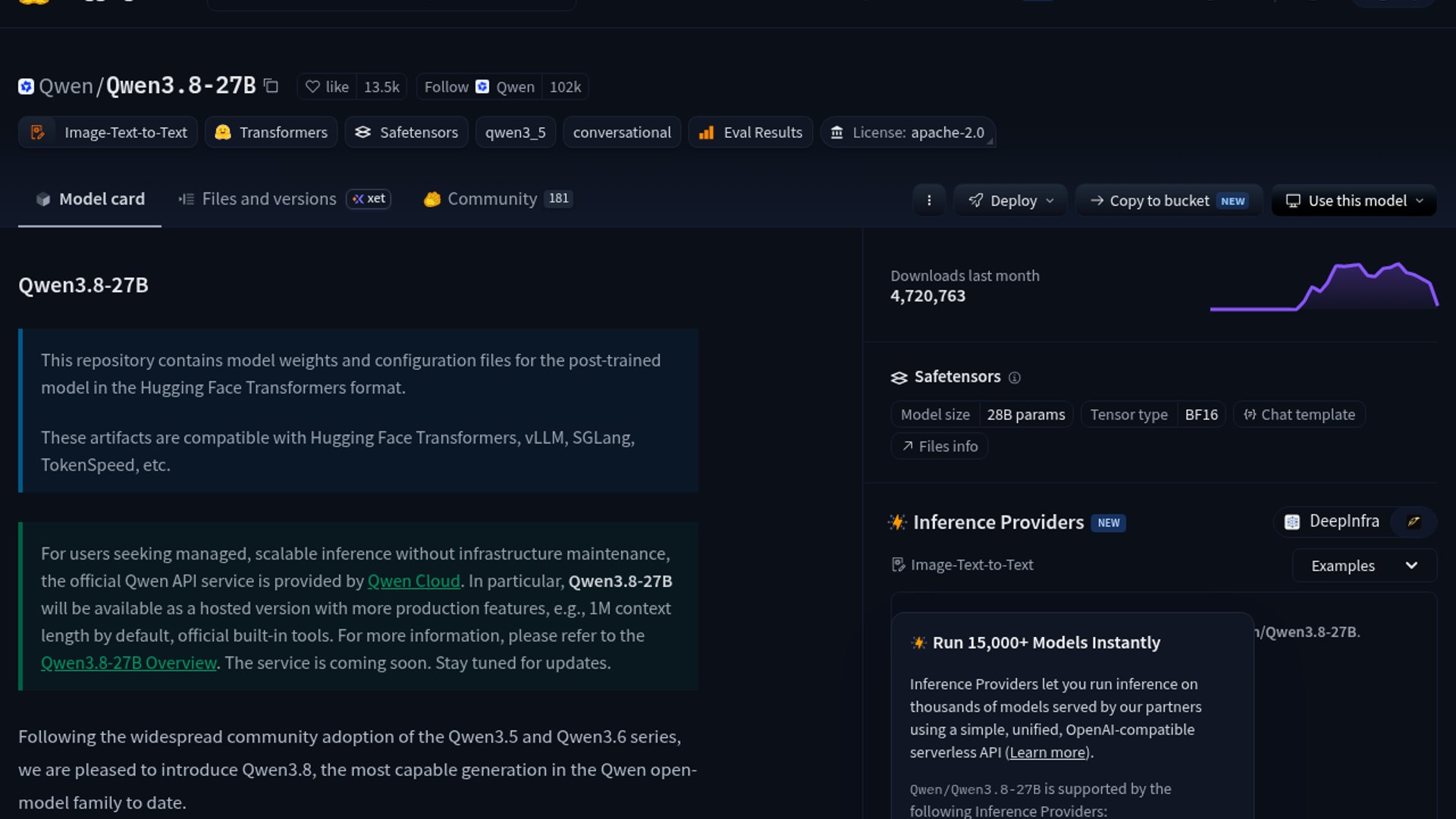1456x819 pixels.
Task: Click the Inference Providers NEW badge
Action: pyautogui.click(x=1108, y=523)
